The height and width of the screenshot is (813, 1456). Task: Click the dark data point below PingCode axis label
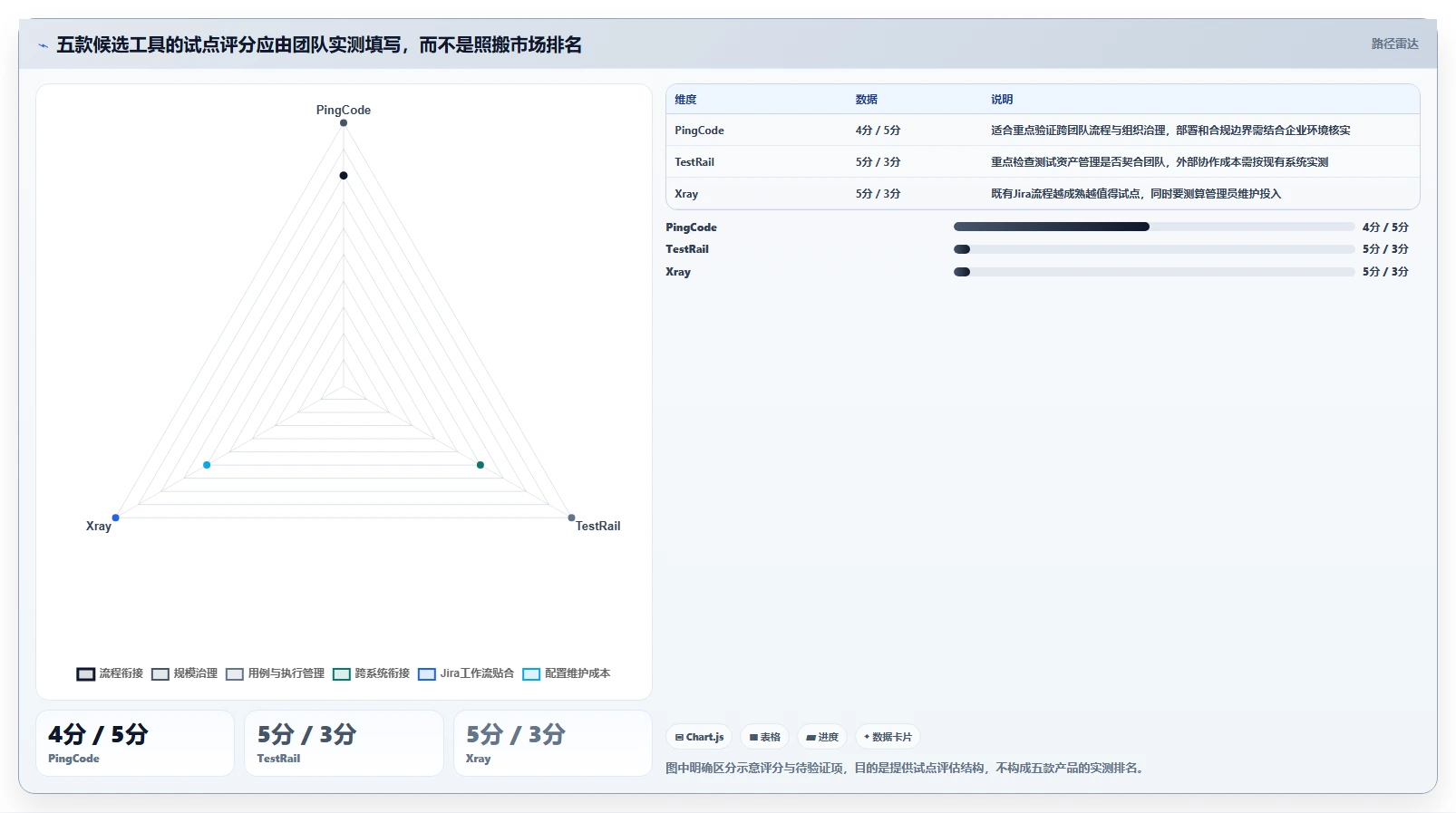pyautogui.click(x=344, y=175)
